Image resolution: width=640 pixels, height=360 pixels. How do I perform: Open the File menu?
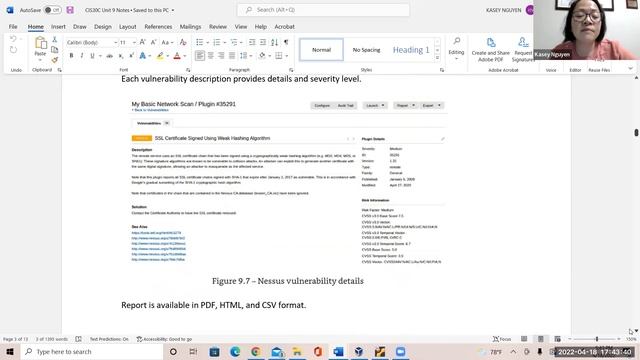pyautogui.click(x=13, y=27)
